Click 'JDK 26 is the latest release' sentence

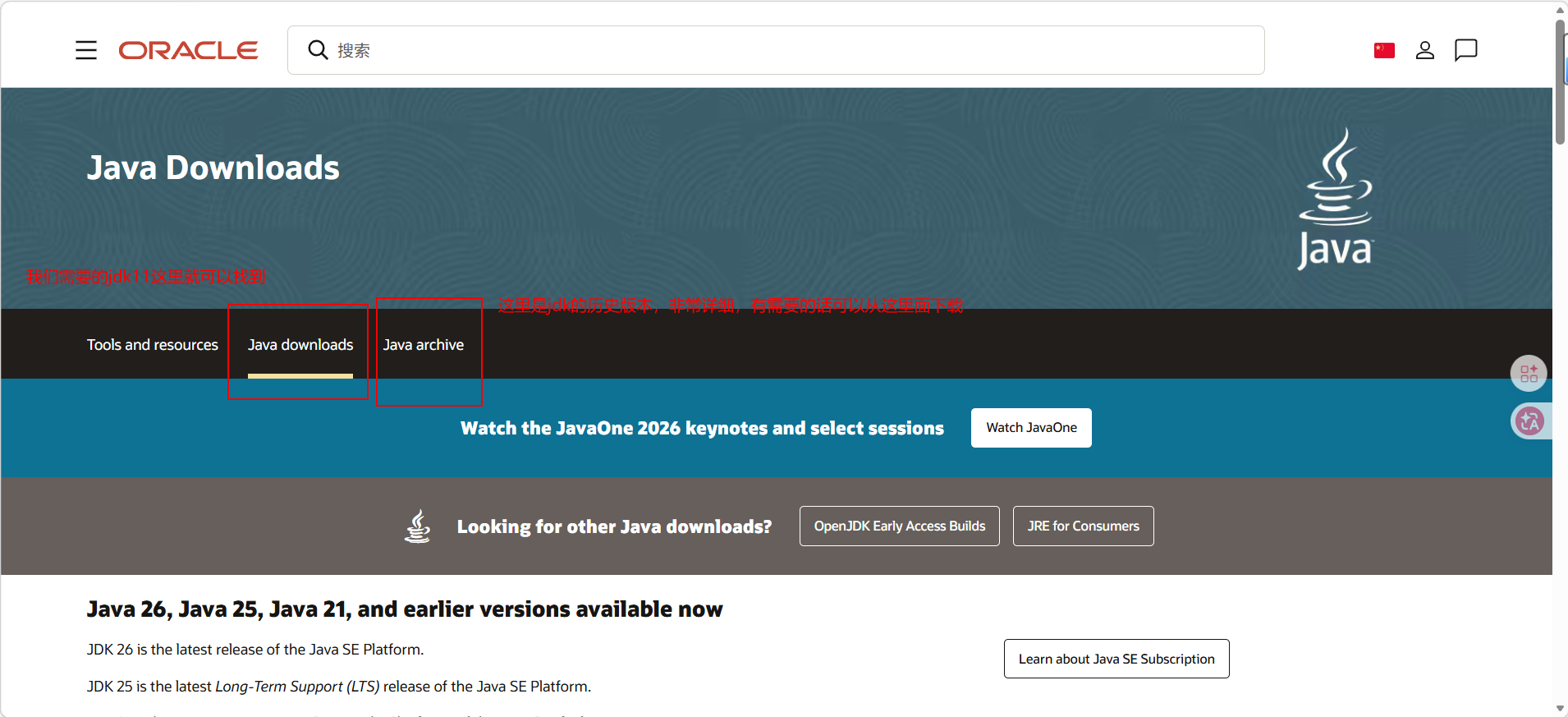pos(255,650)
